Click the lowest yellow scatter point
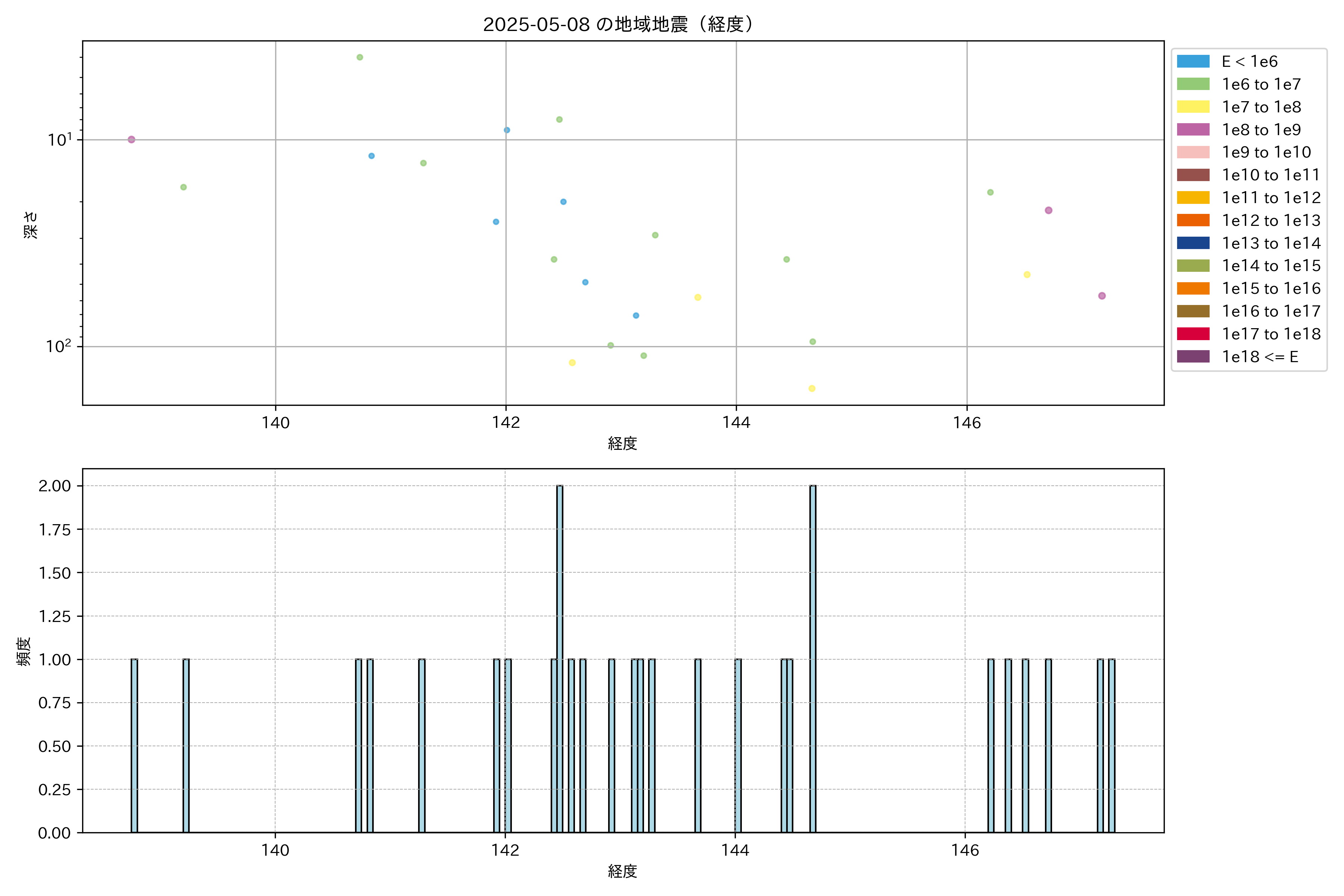Viewport: 1344px width, 896px height. coord(811,389)
